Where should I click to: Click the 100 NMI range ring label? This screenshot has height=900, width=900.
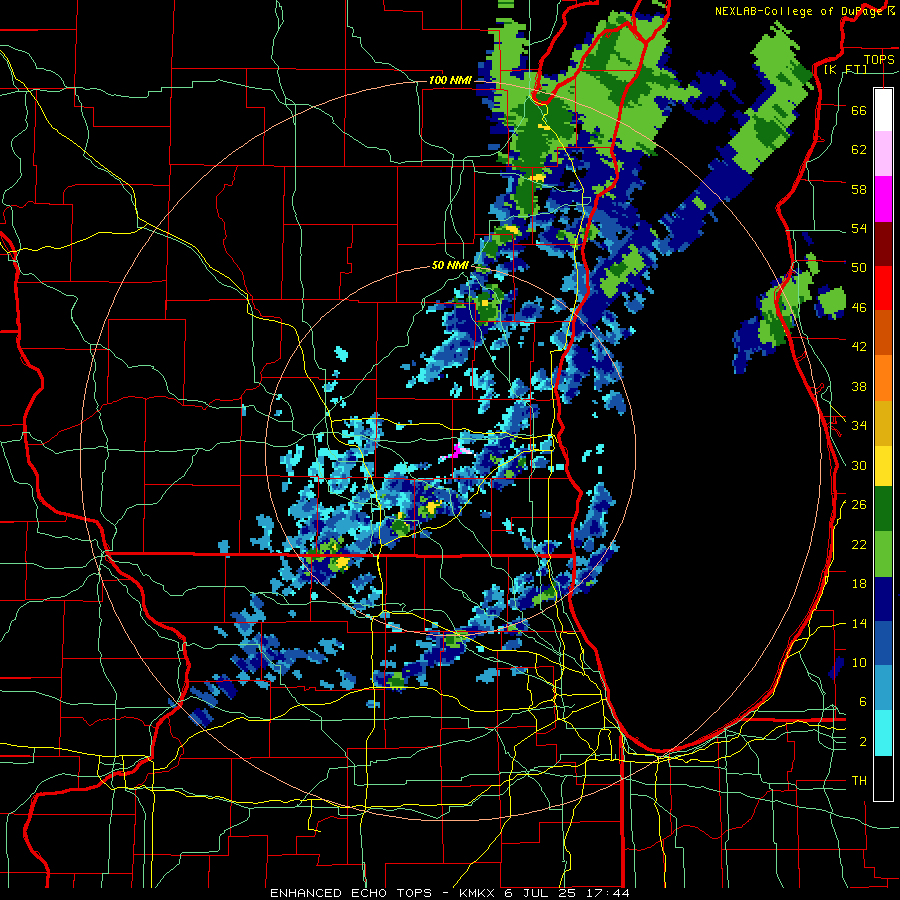pyautogui.click(x=450, y=80)
